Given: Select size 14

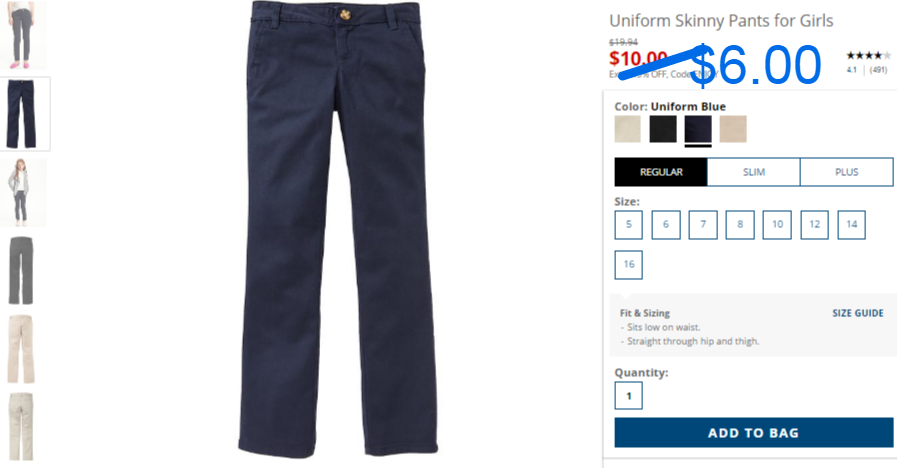Looking at the screenshot, I should (851, 225).
